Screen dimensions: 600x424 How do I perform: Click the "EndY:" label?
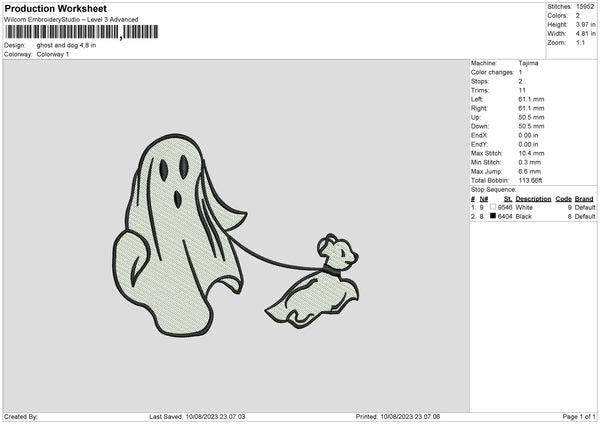pyautogui.click(x=479, y=144)
